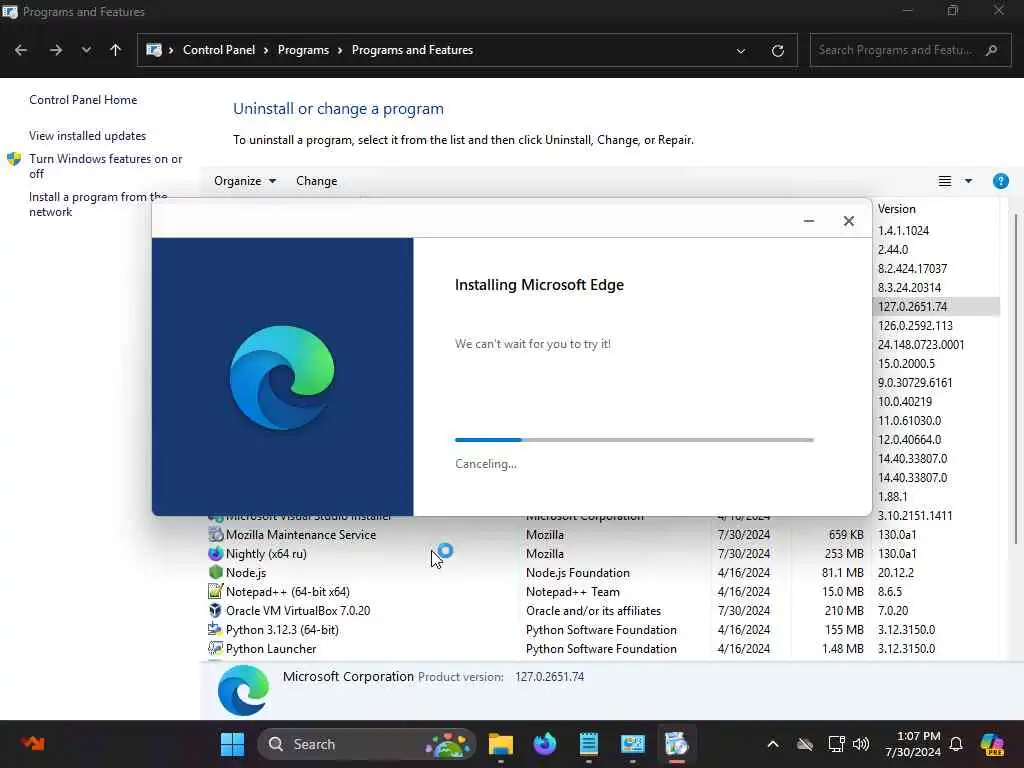Click the Nightly program icon

(x=216, y=554)
